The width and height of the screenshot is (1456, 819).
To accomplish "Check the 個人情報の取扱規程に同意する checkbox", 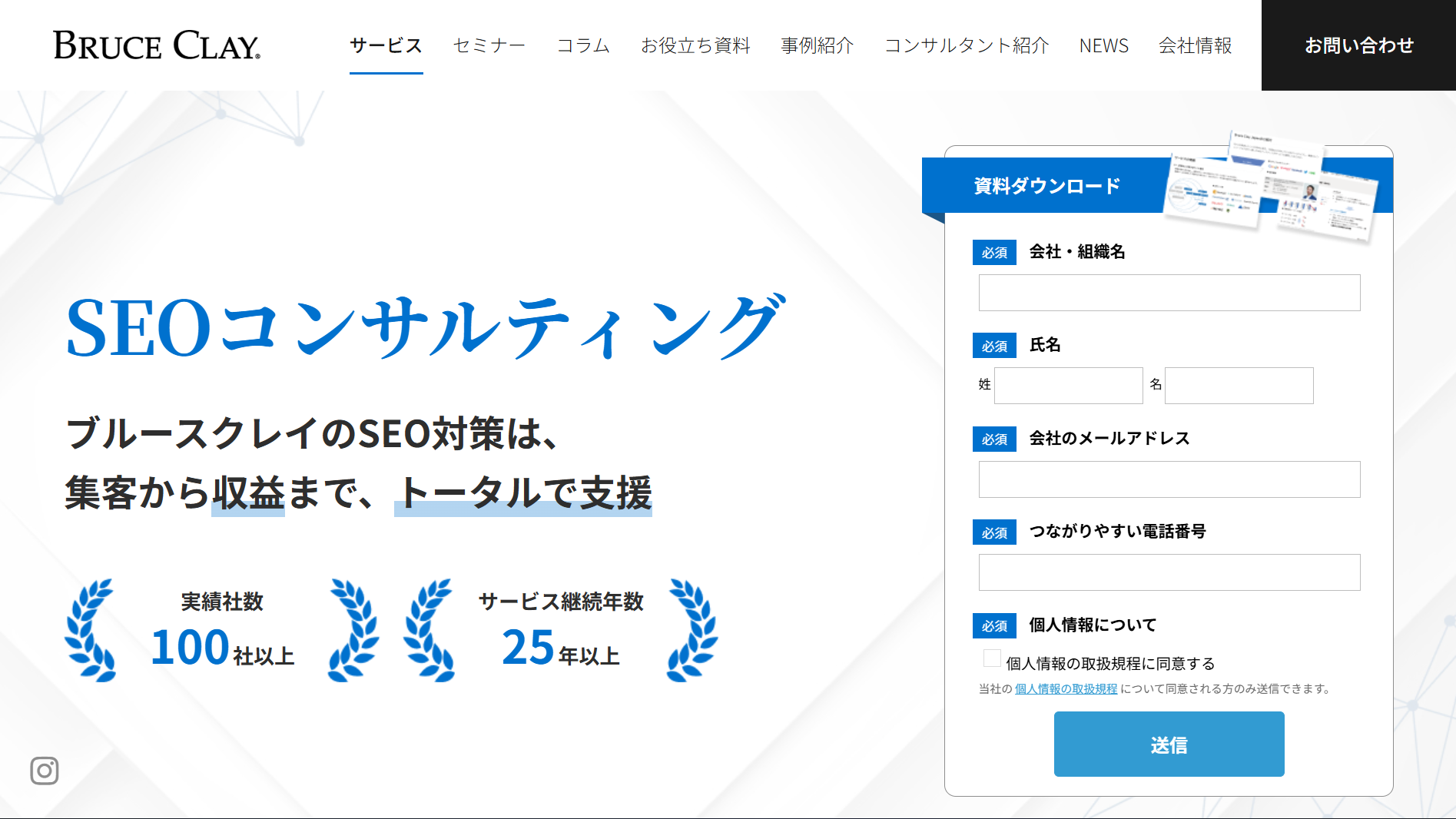I will point(992,659).
